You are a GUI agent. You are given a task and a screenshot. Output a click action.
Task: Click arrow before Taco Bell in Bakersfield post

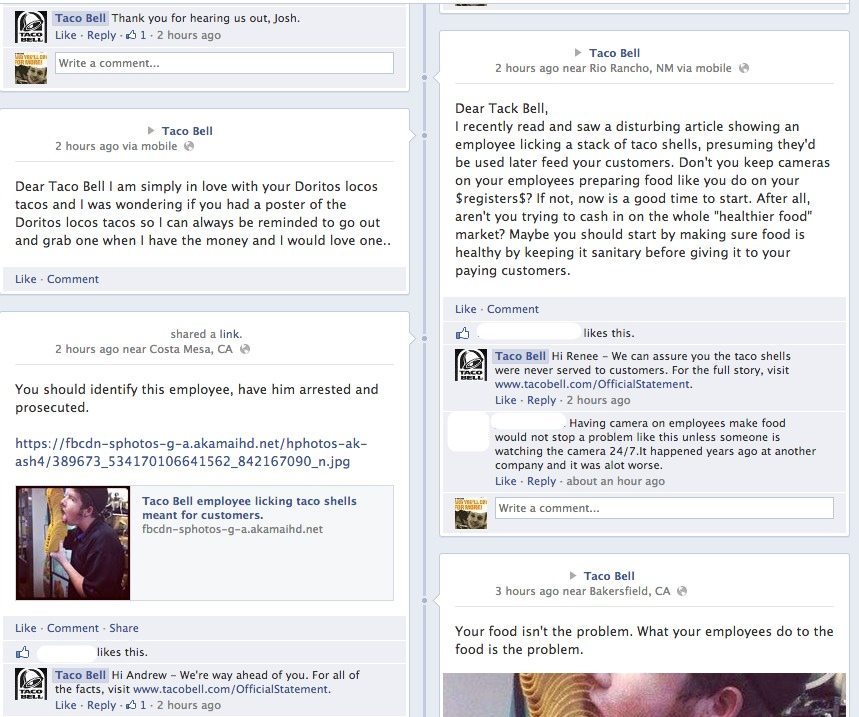point(573,576)
